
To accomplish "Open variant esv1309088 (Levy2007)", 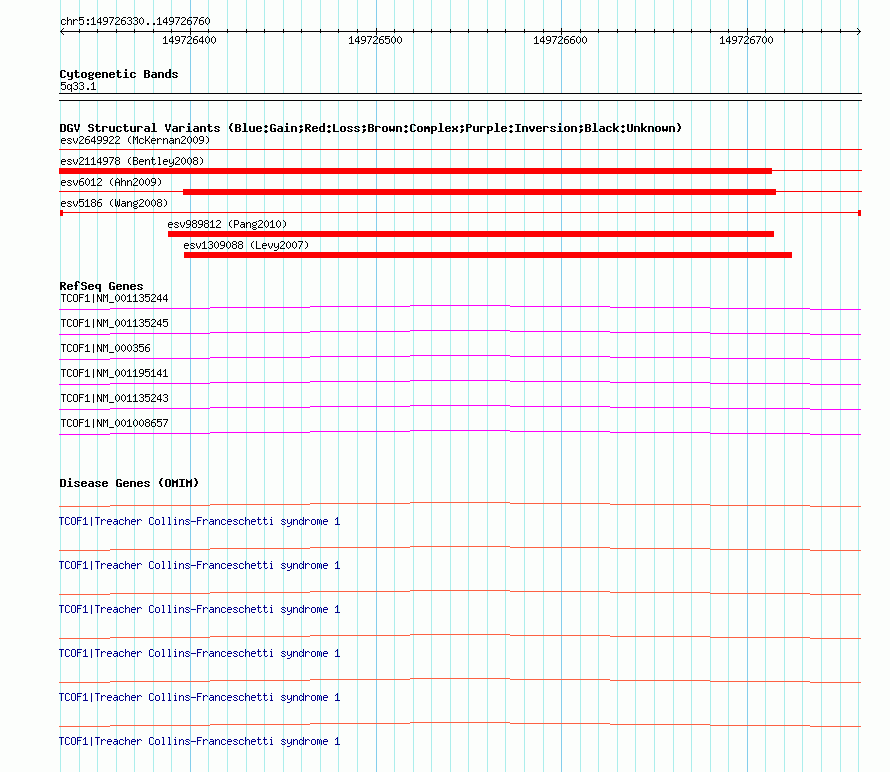I will (246, 245).
